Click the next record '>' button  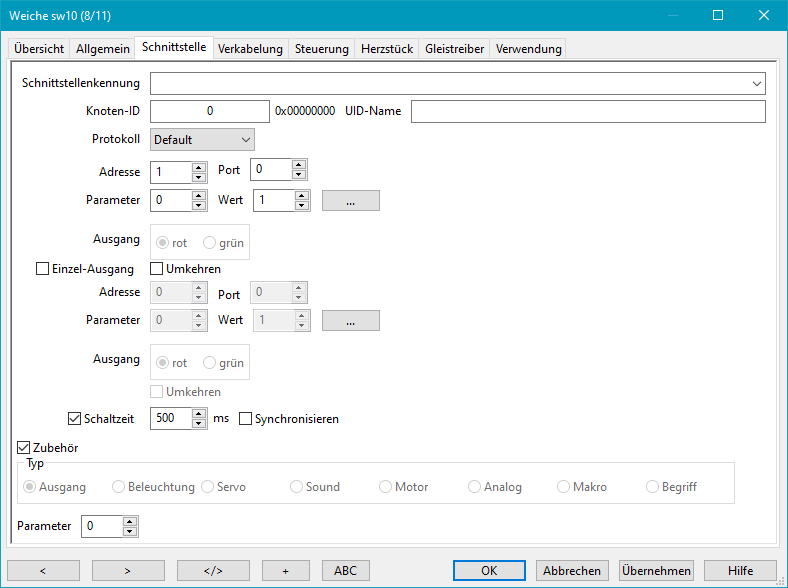[x=128, y=570]
